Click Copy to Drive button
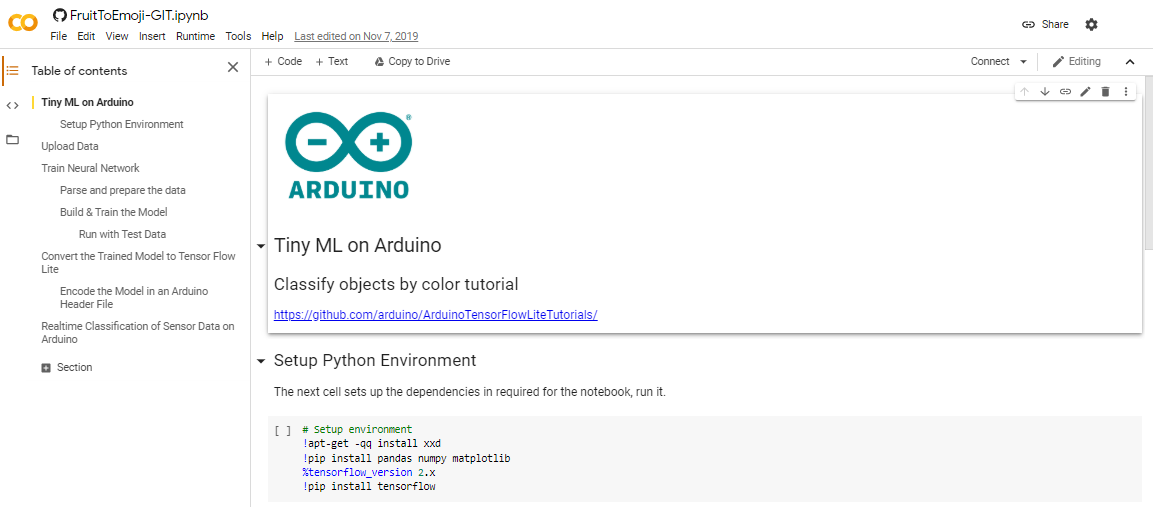The height and width of the screenshot is (507, 1153). [413, 62]
